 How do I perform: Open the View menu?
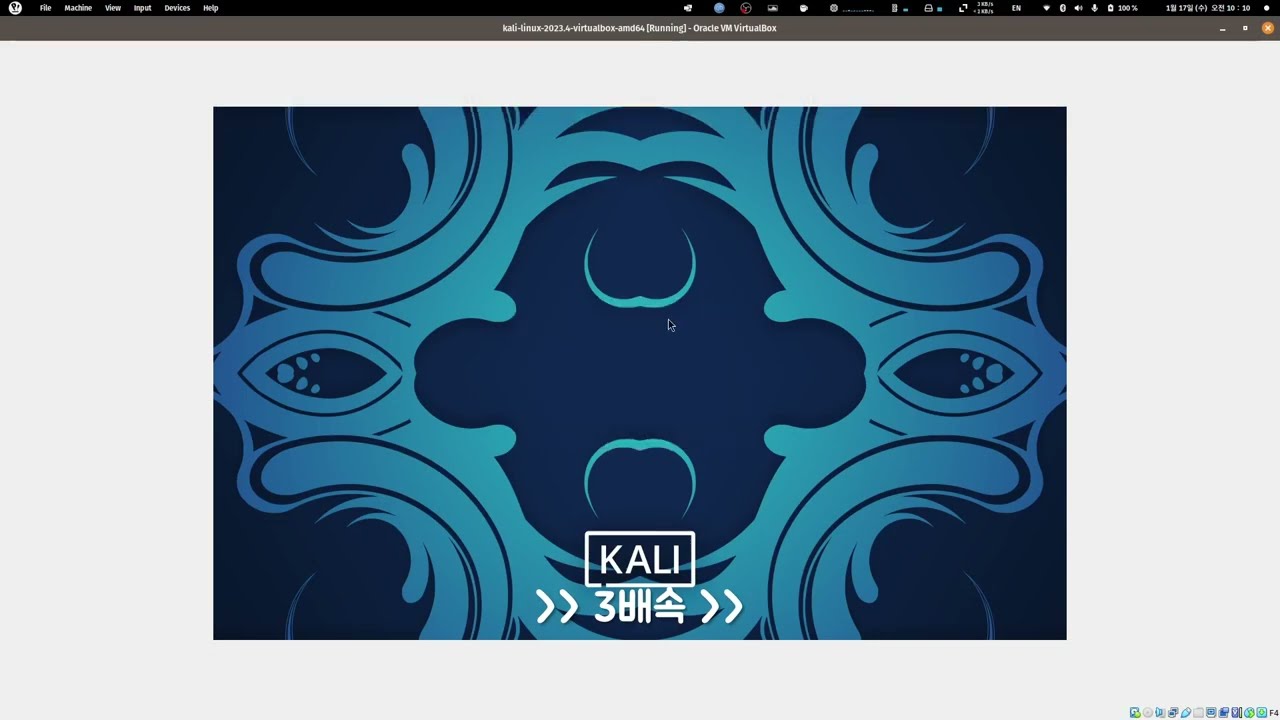click(x=113, y=8)
